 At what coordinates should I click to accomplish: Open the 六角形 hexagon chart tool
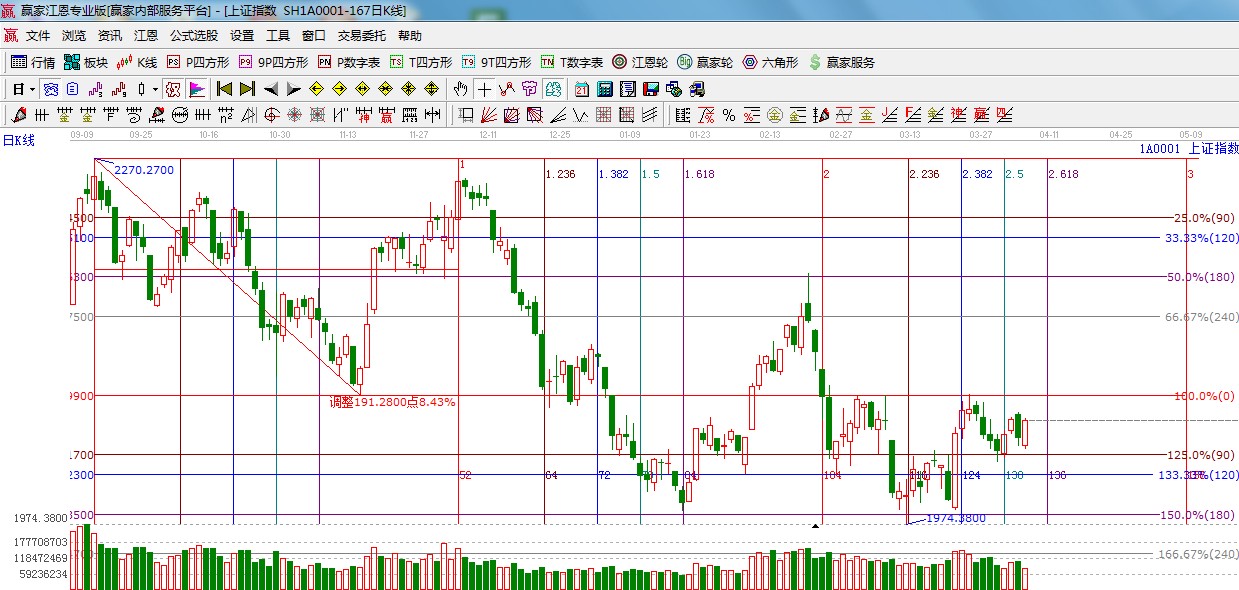[770, 62]
